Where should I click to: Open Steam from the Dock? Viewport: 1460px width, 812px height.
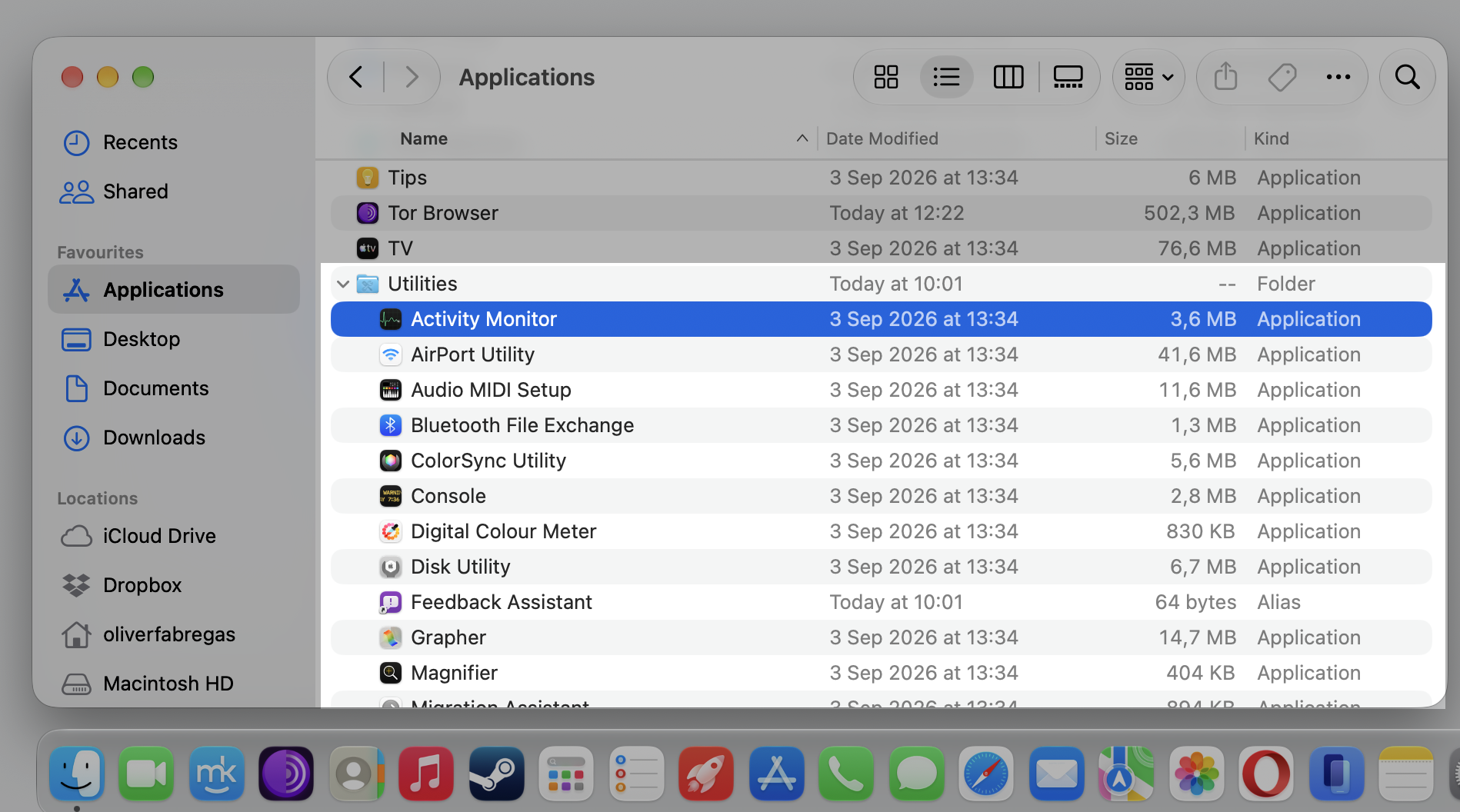tap(497, 774)
